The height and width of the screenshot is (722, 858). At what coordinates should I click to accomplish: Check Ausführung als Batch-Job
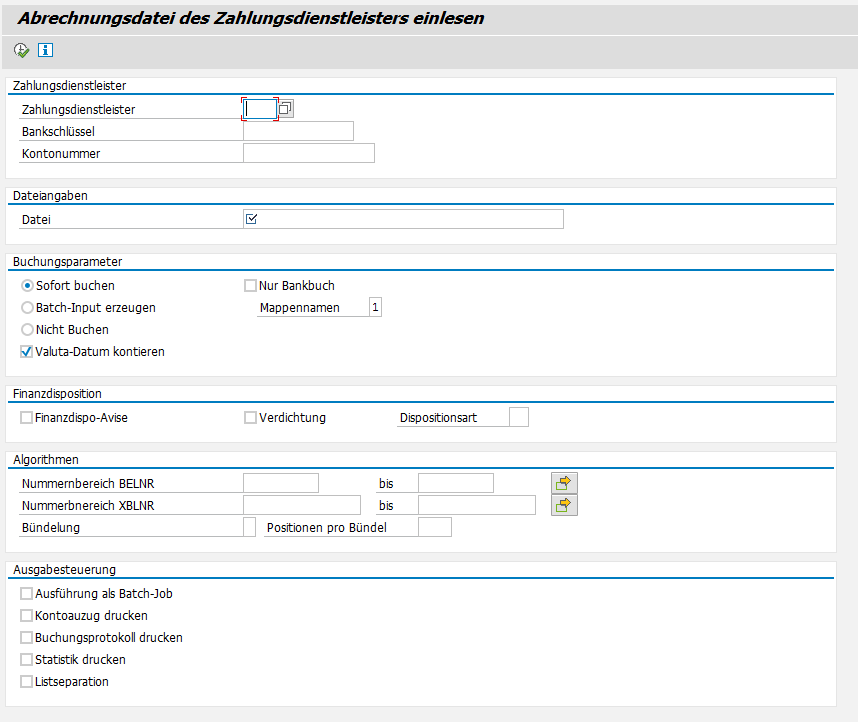coord(27,594)
